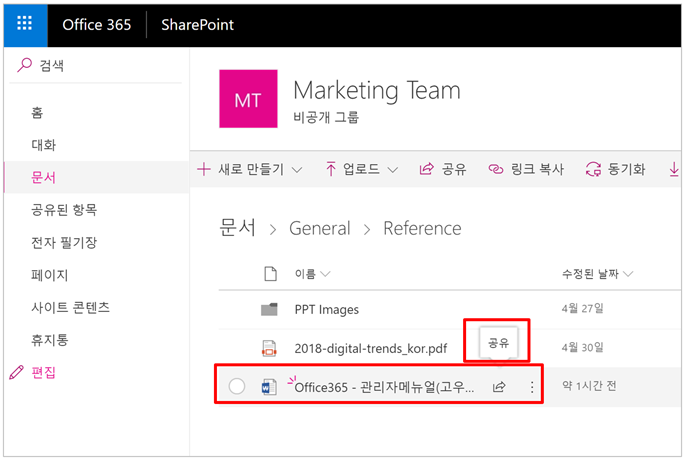Screen dimensions: 686x460
Task: Open the 이름 column sort dropdown
Action: tap(312, 274)
